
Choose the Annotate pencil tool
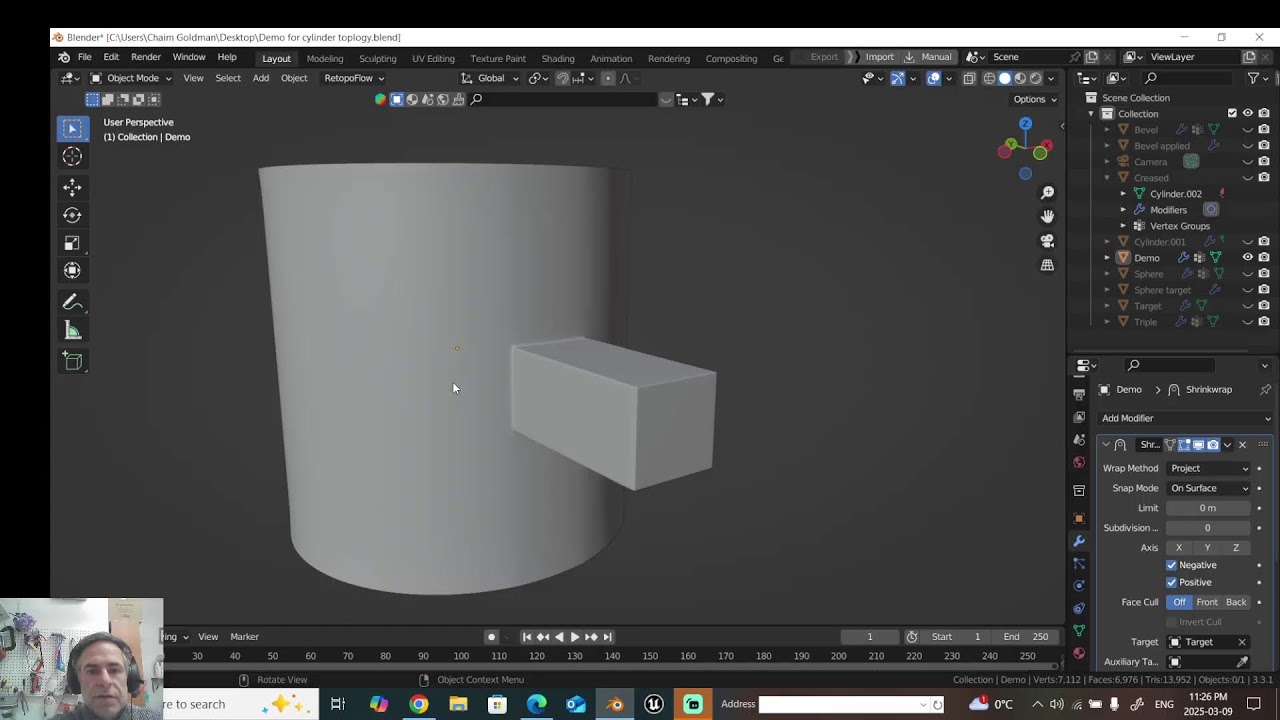[72, 303]
